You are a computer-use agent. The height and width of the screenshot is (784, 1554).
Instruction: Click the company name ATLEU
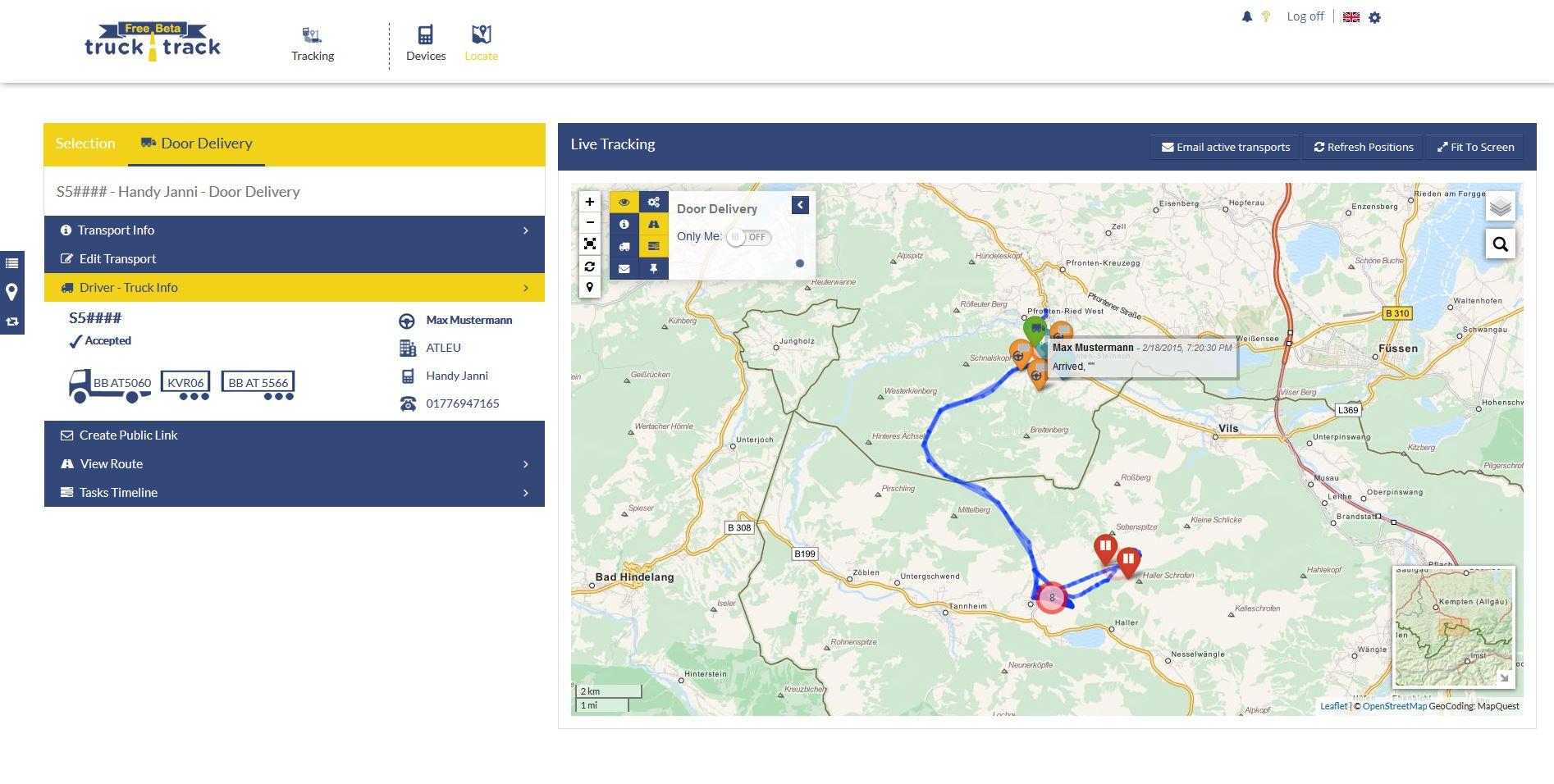443,348
